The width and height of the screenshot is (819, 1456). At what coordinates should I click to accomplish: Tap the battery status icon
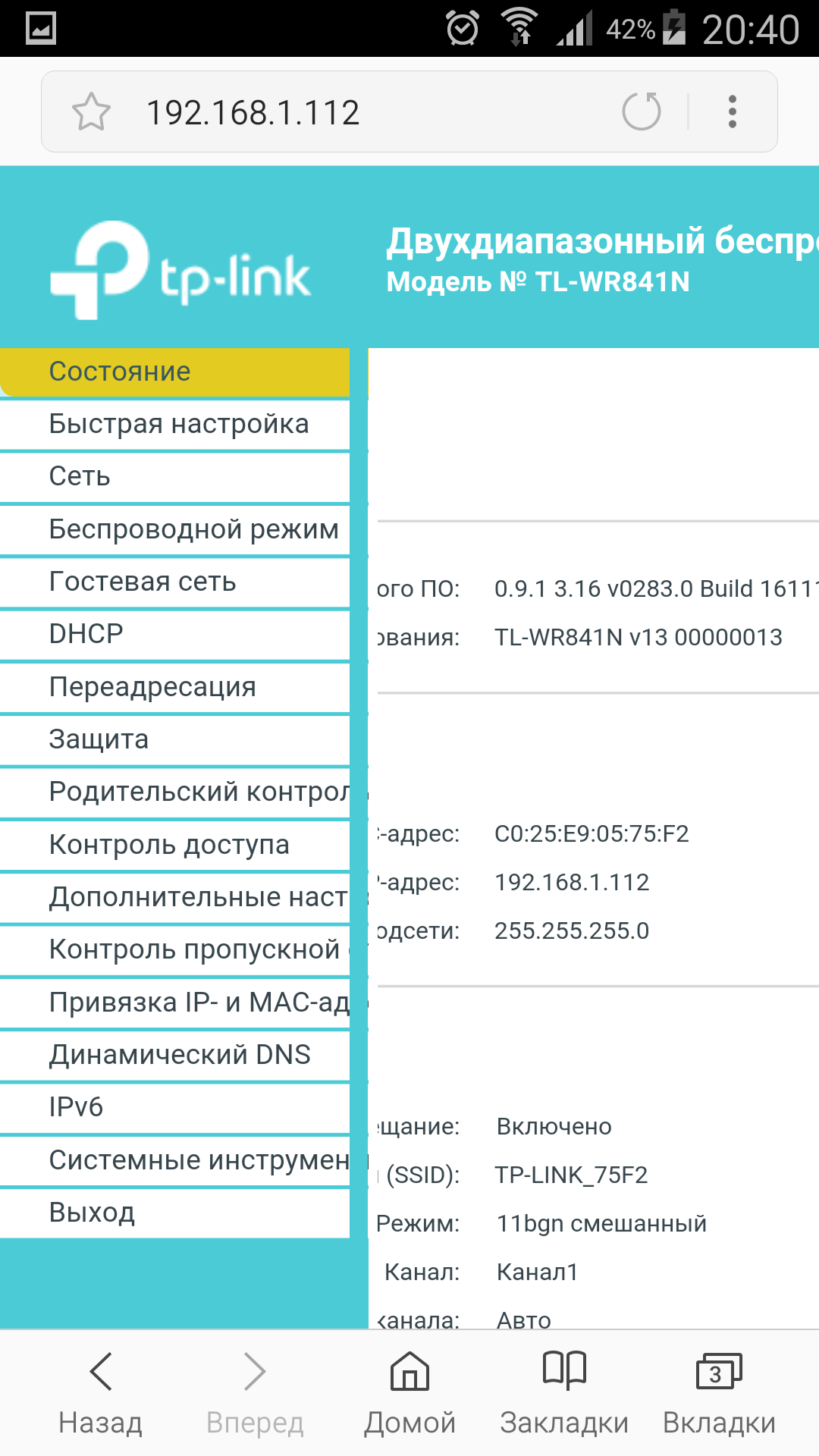[x=673, y=27]
